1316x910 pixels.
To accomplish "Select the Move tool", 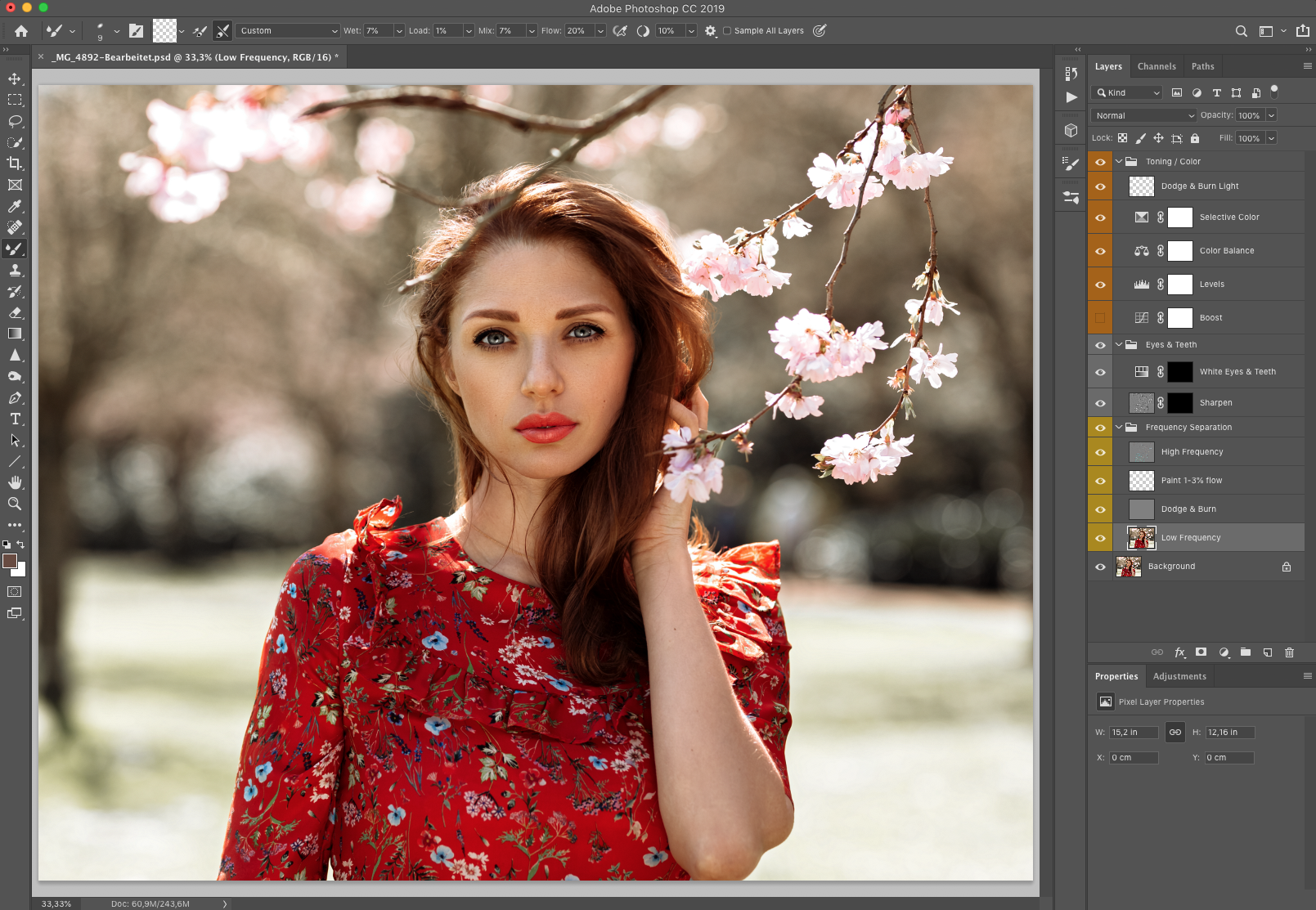I will [15, 79].
